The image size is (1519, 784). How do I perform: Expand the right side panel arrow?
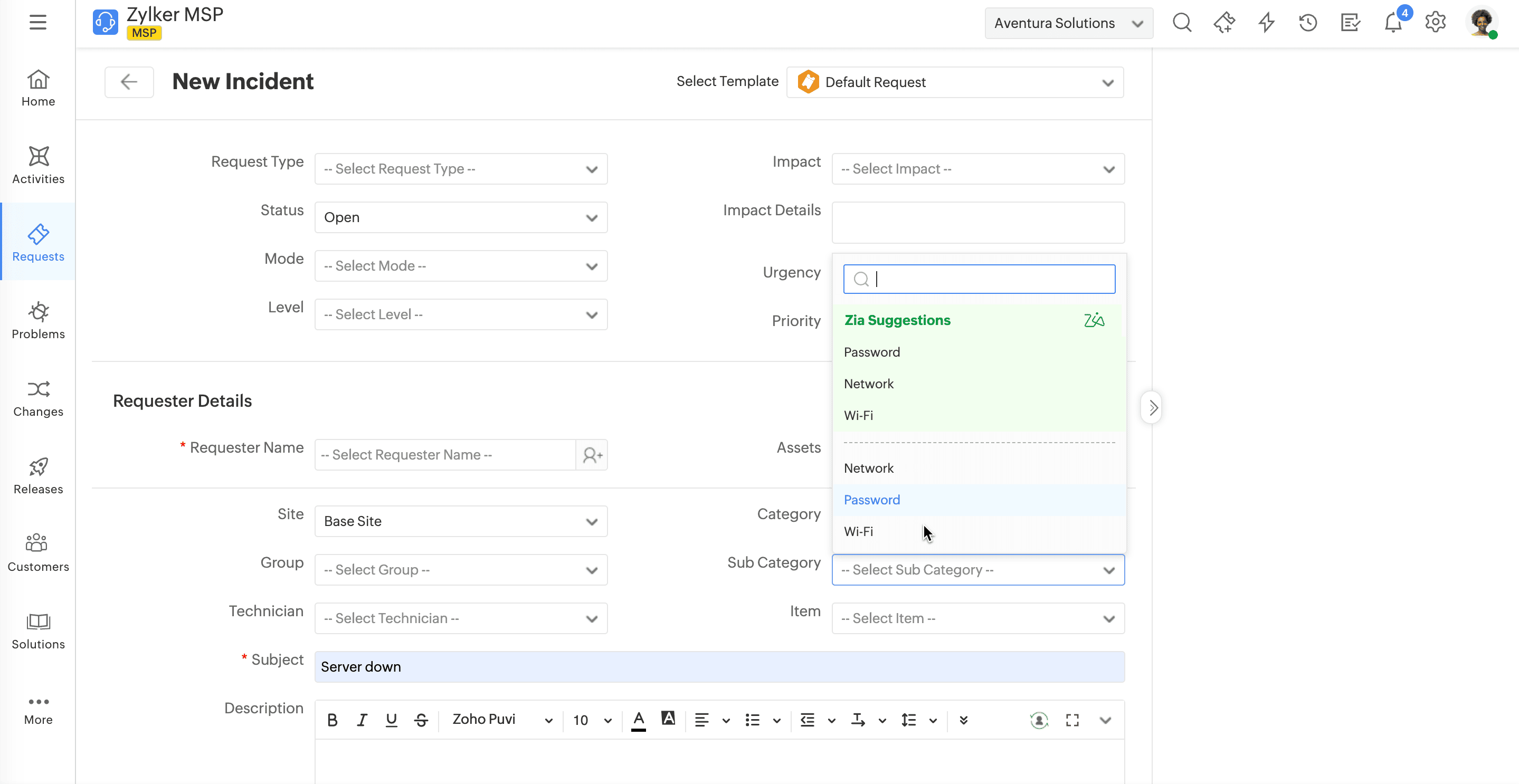[1152, 407]
